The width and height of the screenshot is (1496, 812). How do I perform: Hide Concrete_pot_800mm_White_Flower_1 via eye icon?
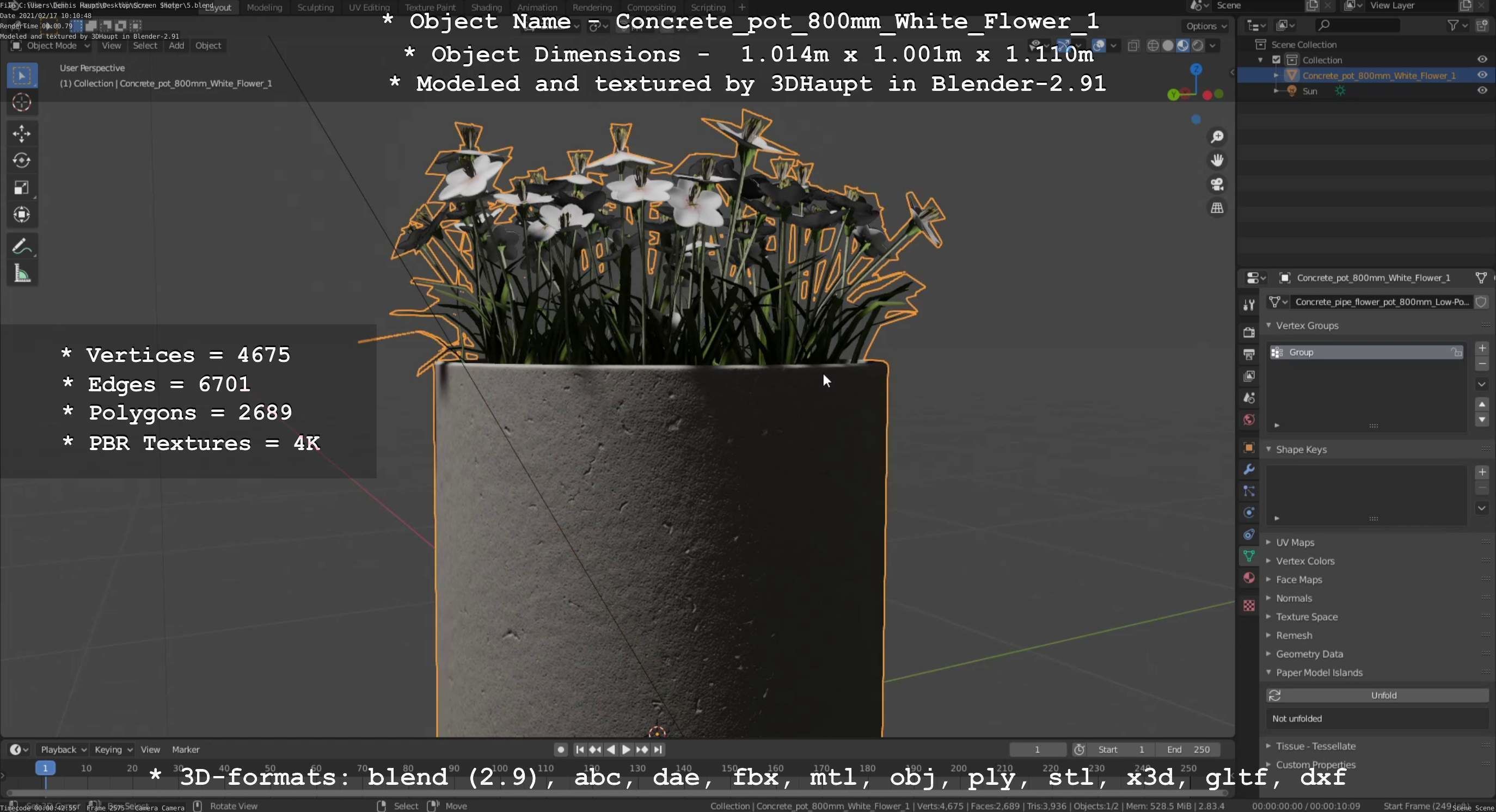(x=1482, y=75)
